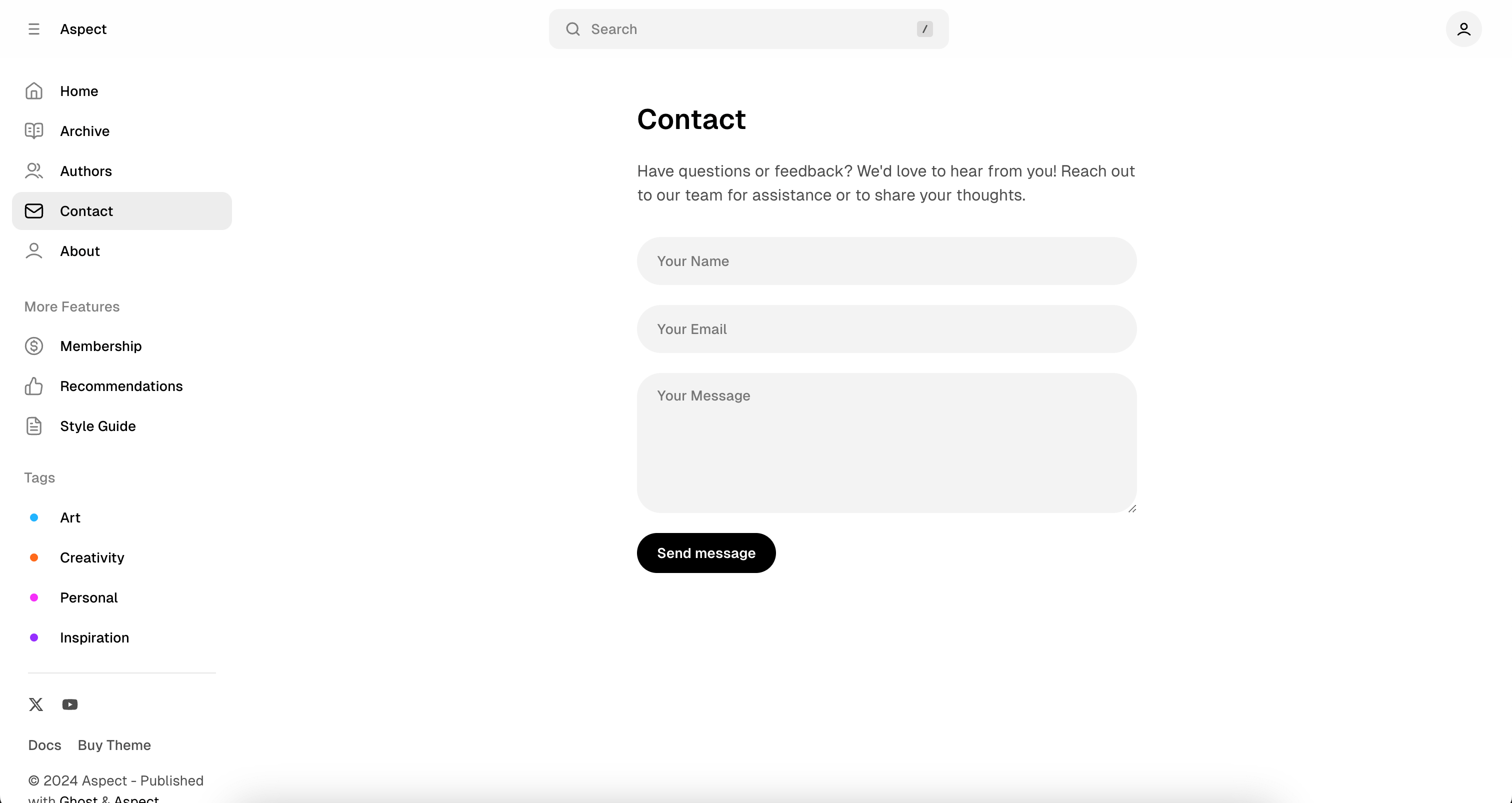
Task: Open the YouTube channel icon
Action: 70,704
